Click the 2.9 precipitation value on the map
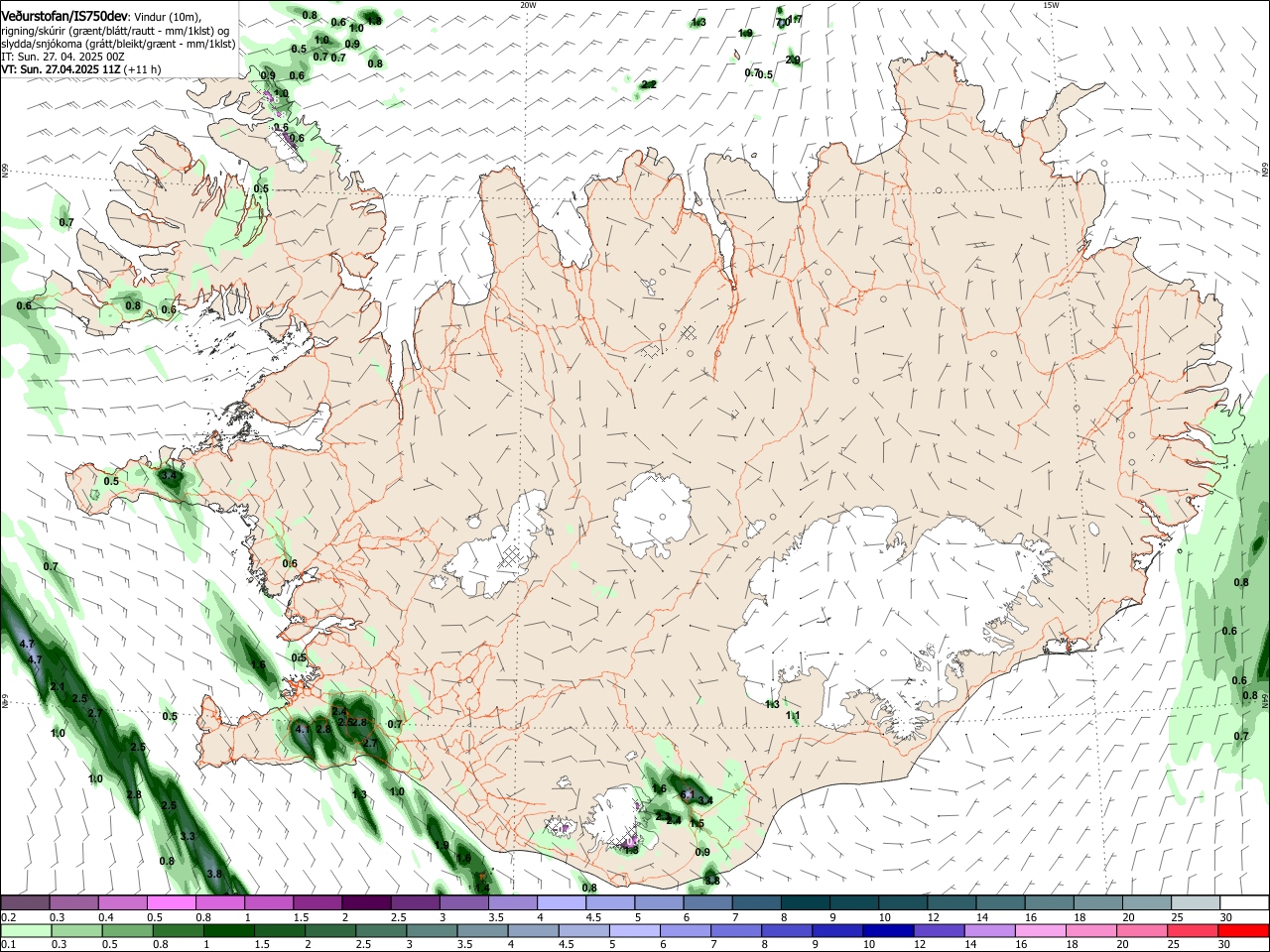 (793, 60)
